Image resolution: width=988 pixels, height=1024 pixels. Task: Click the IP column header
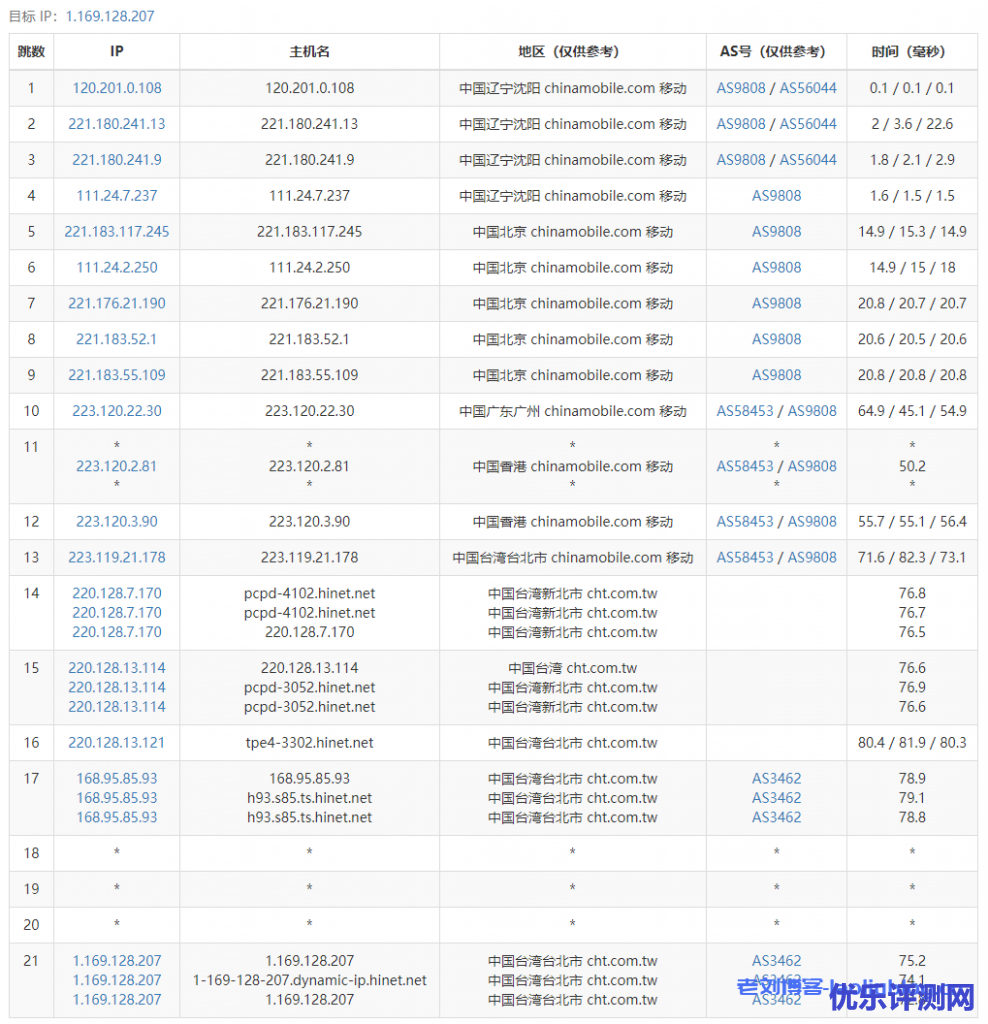click(x=116, y=52)
